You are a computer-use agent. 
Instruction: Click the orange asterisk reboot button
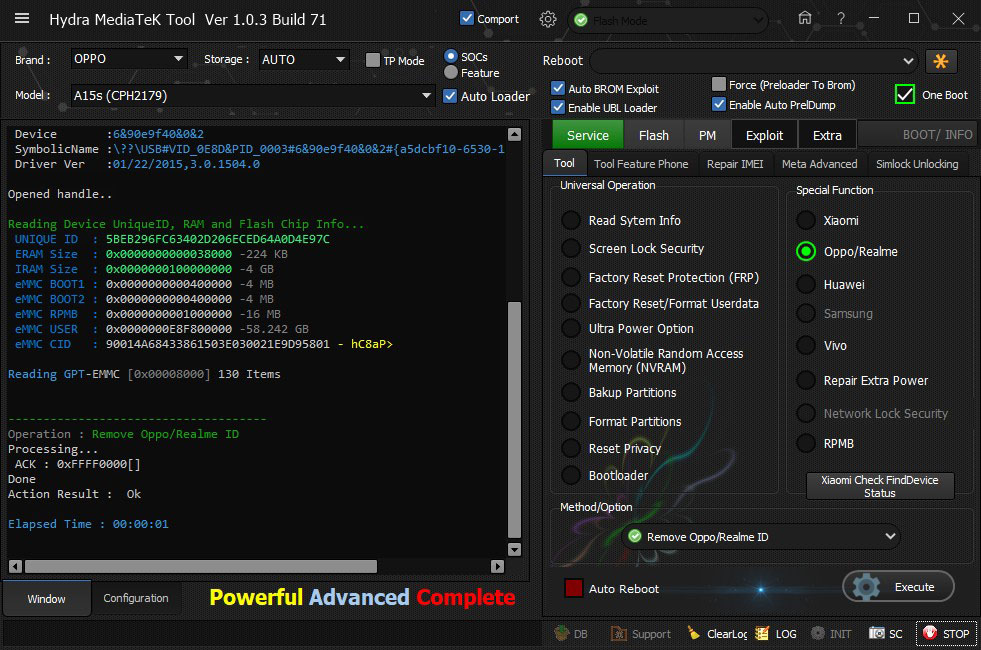[940, 61]
